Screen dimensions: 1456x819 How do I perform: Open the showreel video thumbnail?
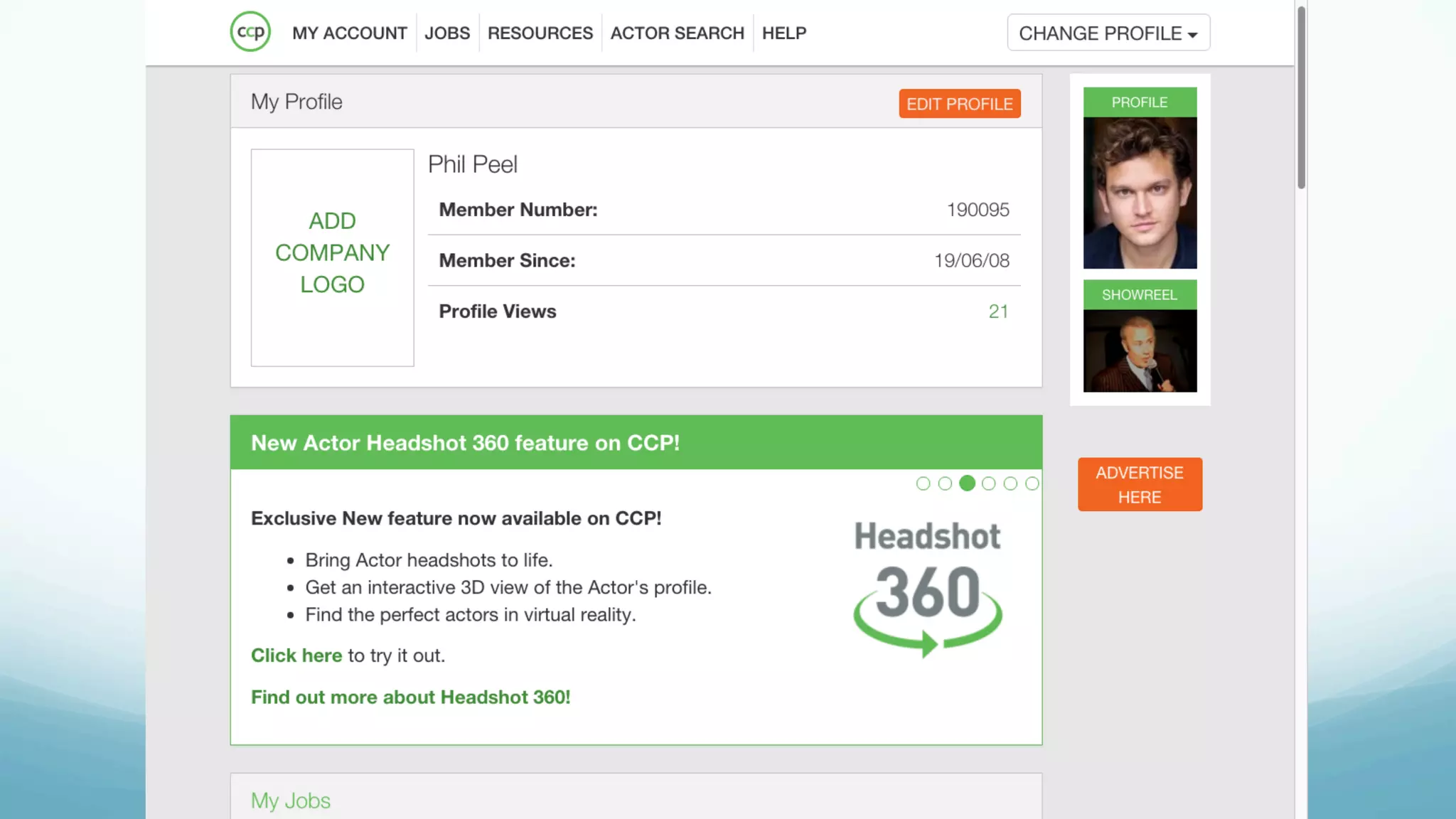[x=1140, y=350]
